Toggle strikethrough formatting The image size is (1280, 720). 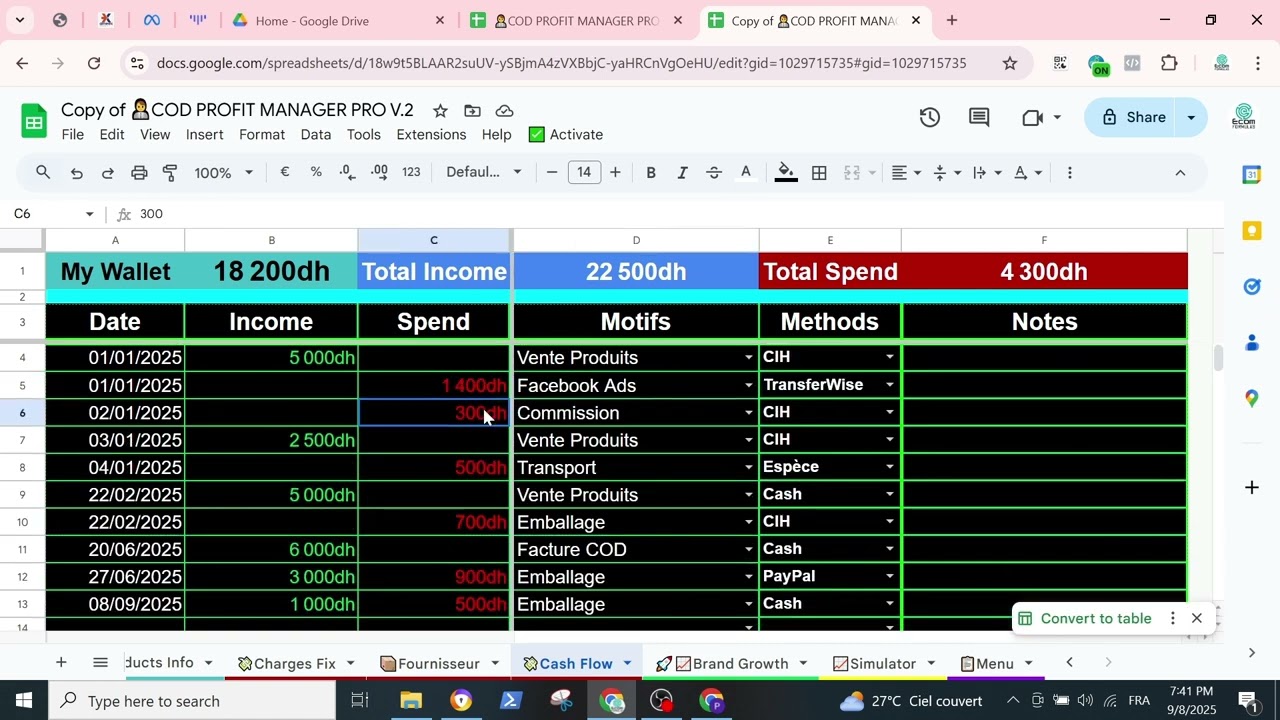click(x=714, y=173)
